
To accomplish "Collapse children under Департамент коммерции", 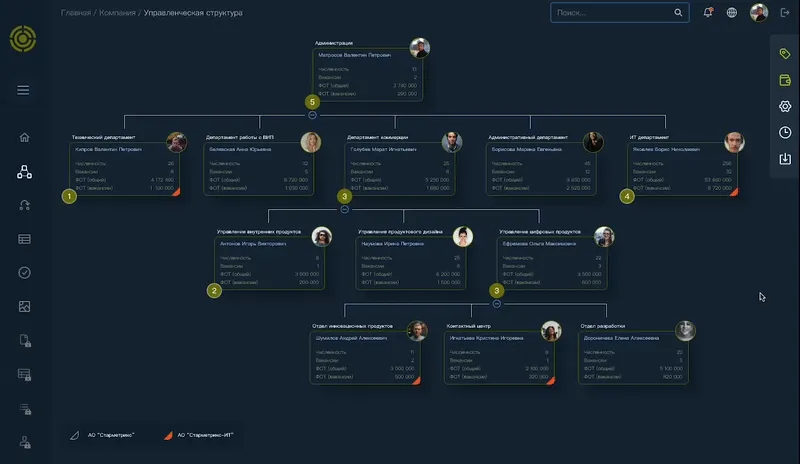I will [x=345, y=210].
